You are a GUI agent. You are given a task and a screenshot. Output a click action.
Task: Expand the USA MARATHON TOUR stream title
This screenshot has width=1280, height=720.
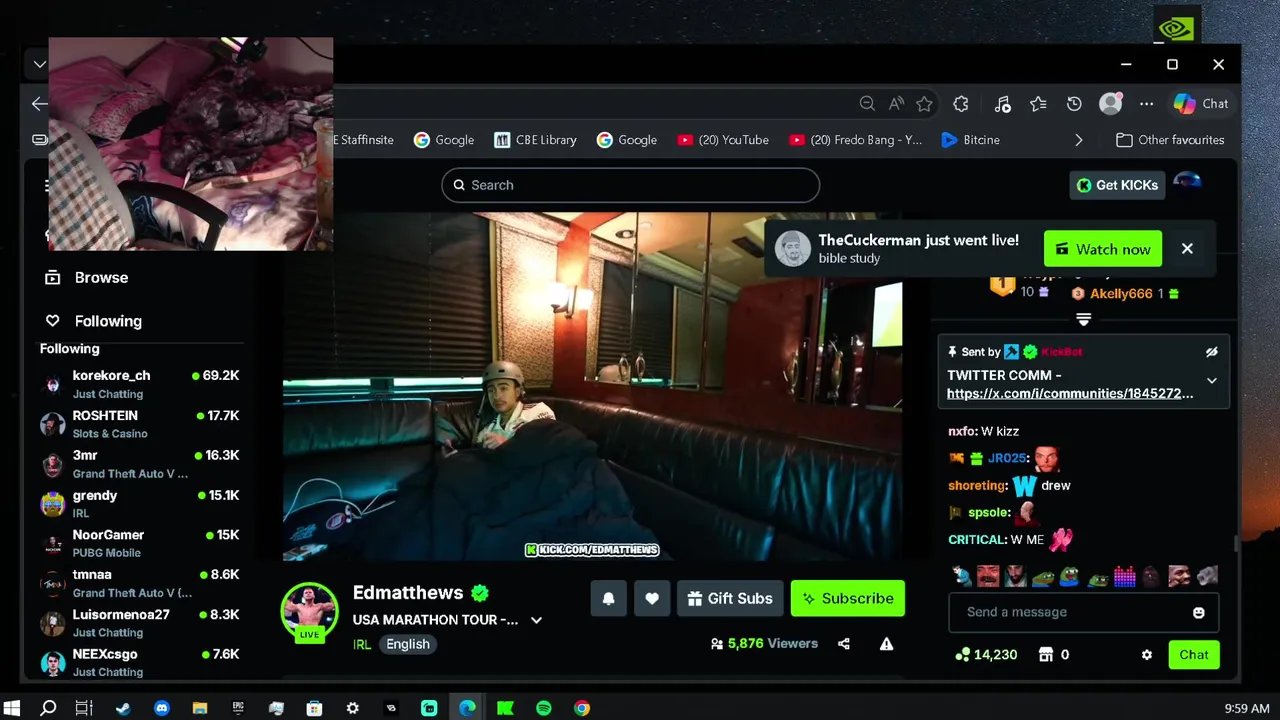point(536,620)
